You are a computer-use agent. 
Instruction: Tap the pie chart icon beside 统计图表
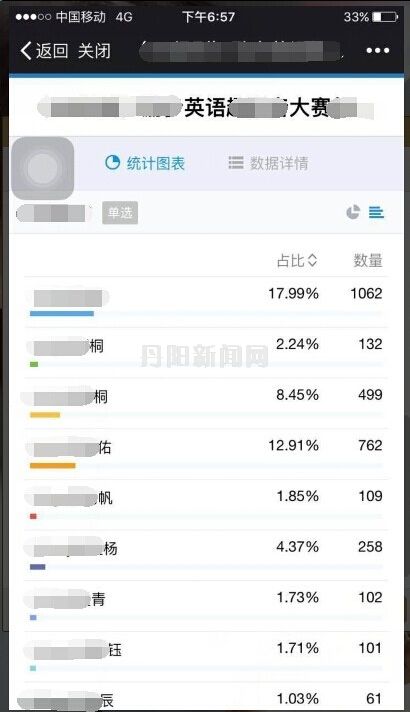[112, 162]
